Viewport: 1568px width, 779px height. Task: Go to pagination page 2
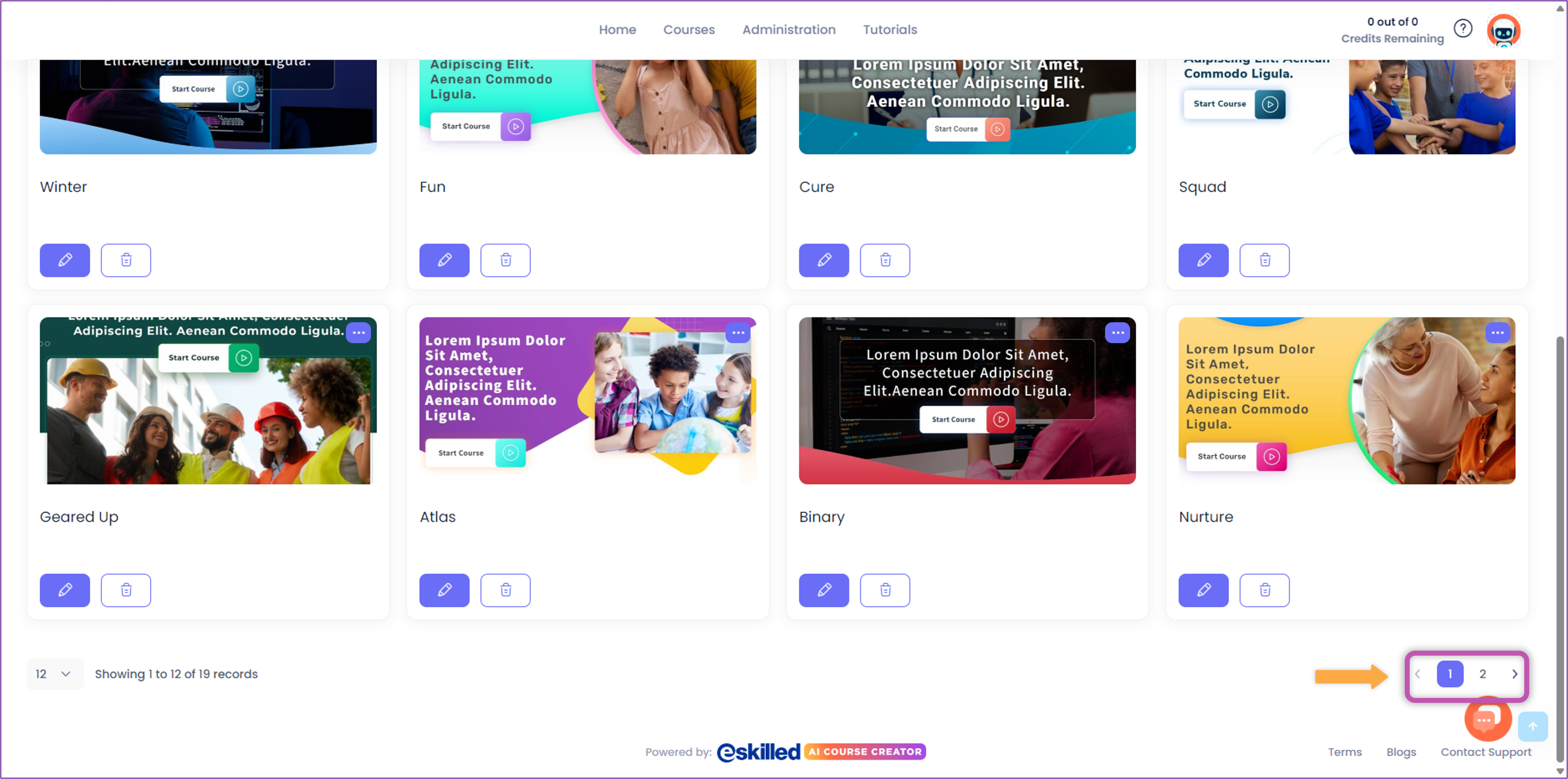[x=1483, y=674]
